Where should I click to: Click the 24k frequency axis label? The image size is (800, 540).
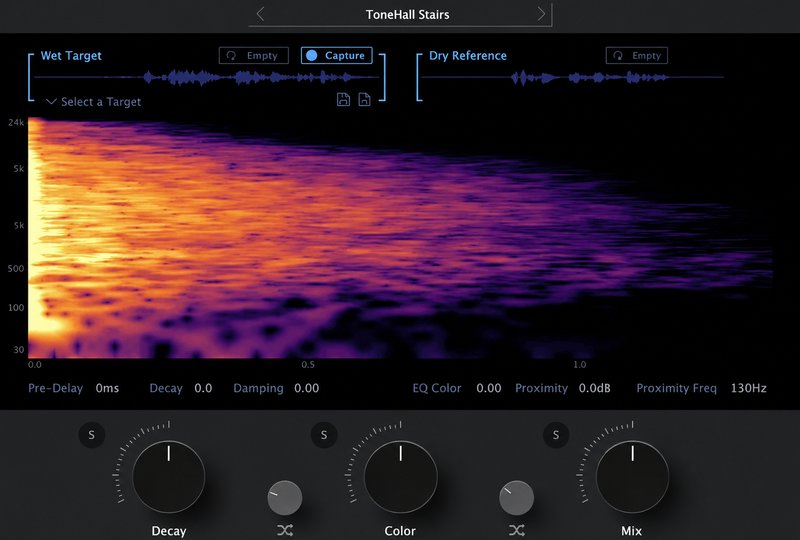[16, 122]
